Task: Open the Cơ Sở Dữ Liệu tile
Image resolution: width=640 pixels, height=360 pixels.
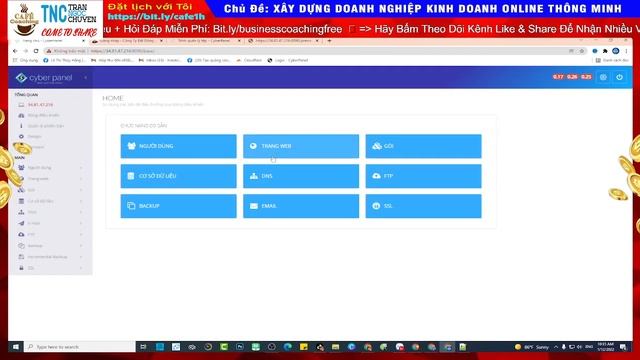Action: pyautogui.click(x=178, y=176)
